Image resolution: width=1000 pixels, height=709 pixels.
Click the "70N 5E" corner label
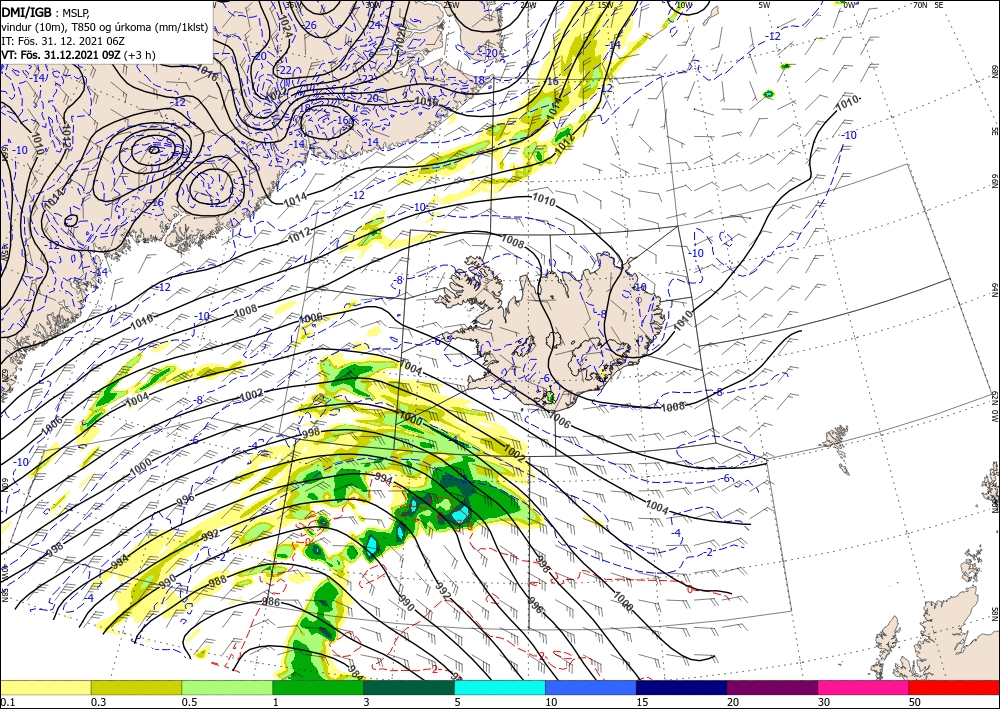927,4
